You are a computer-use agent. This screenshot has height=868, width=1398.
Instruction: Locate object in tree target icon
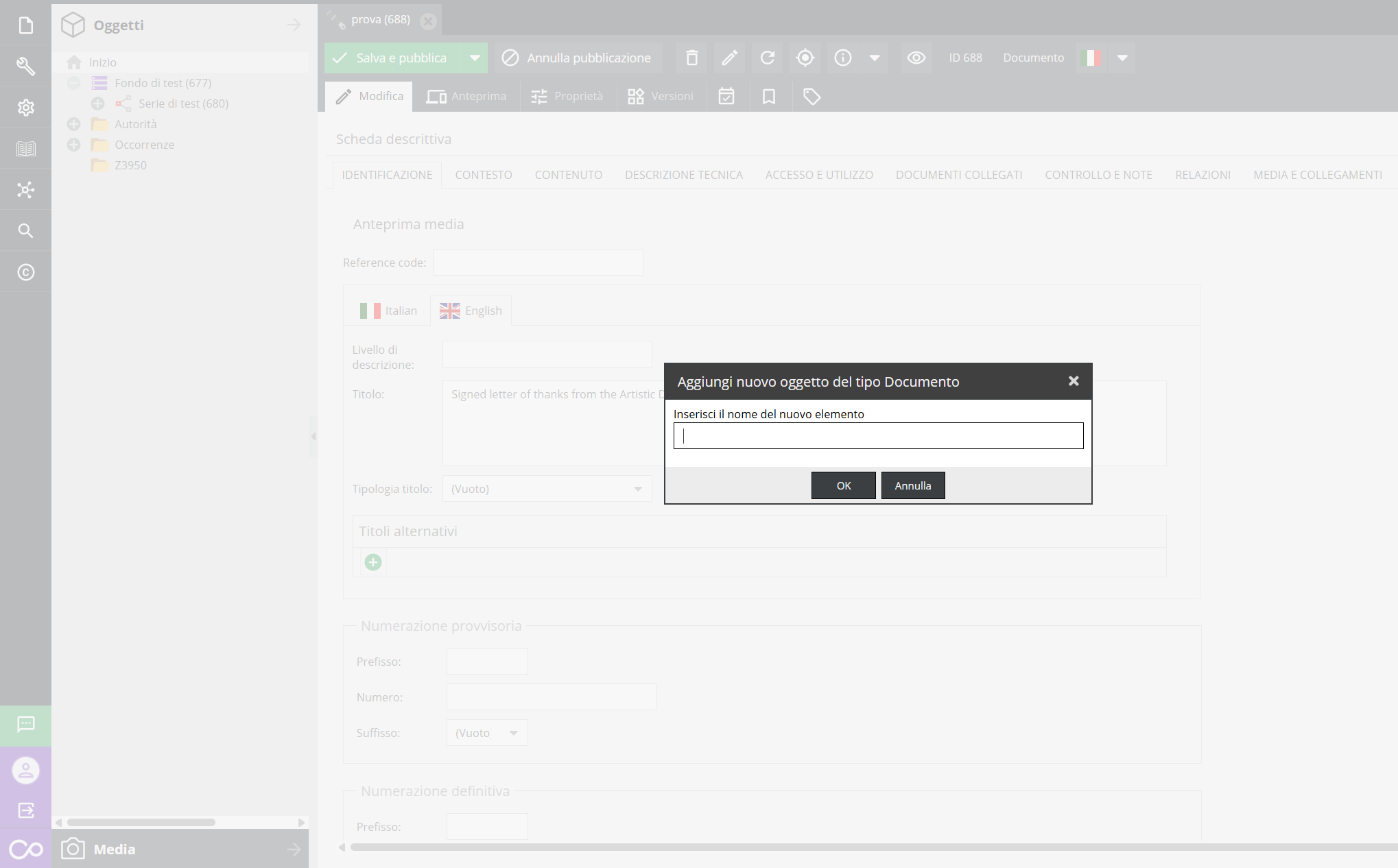805,58
